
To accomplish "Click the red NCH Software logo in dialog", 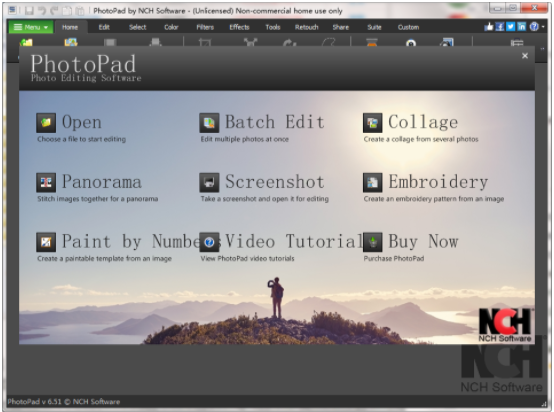I will pyautogui.click(x=505, y=325).
